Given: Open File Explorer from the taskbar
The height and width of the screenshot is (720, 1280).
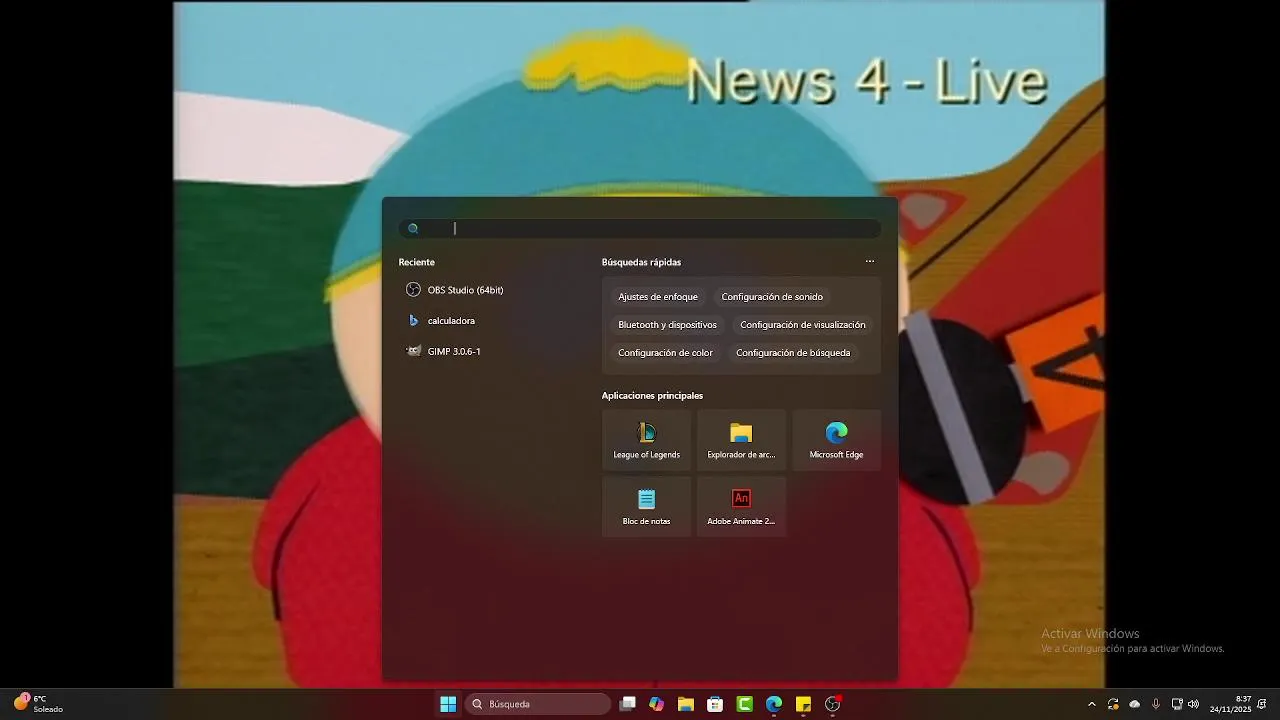Looking at the screenshot, I should pos(685,704).
